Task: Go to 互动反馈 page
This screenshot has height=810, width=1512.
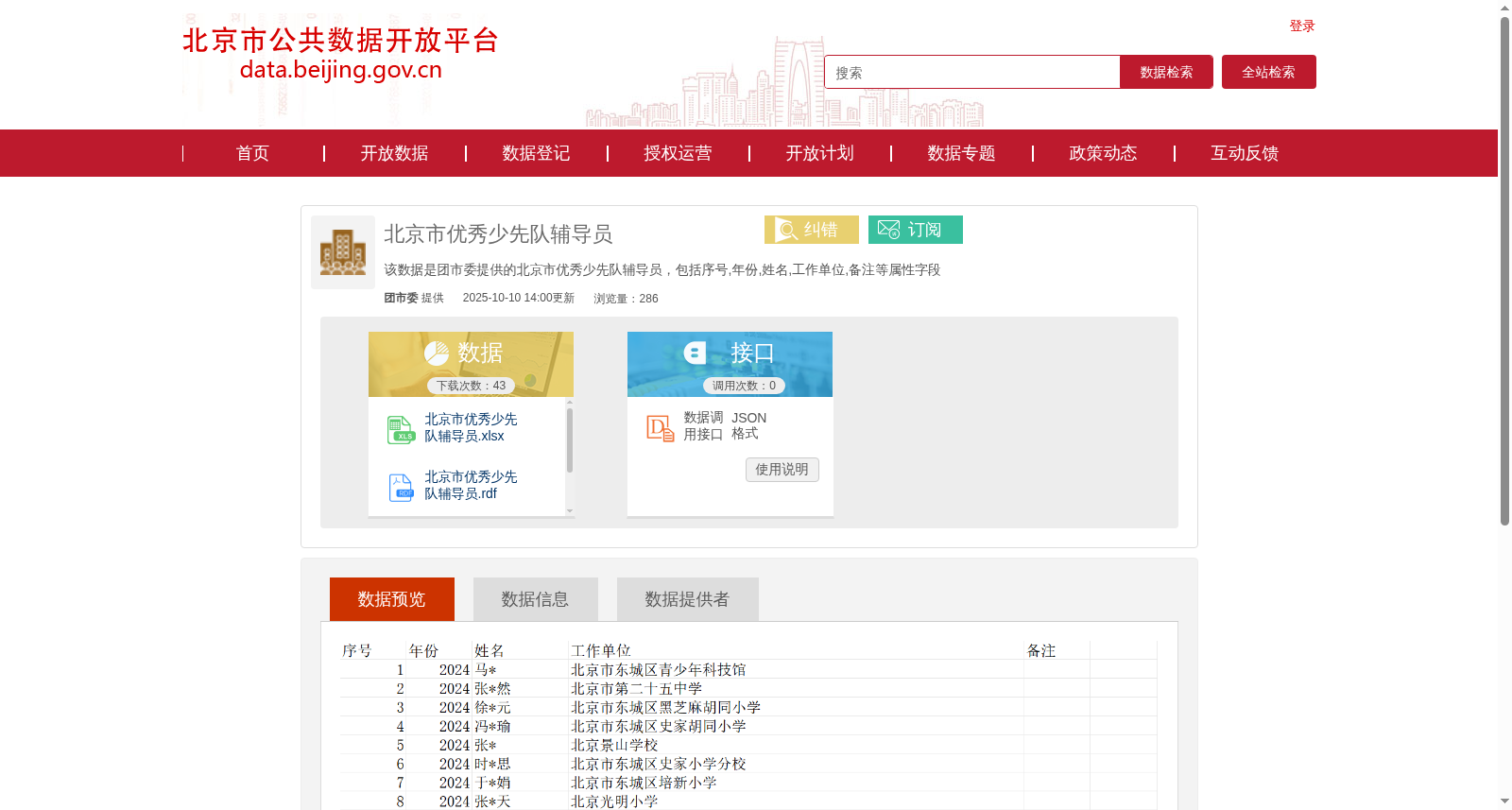Action: 1245,153
